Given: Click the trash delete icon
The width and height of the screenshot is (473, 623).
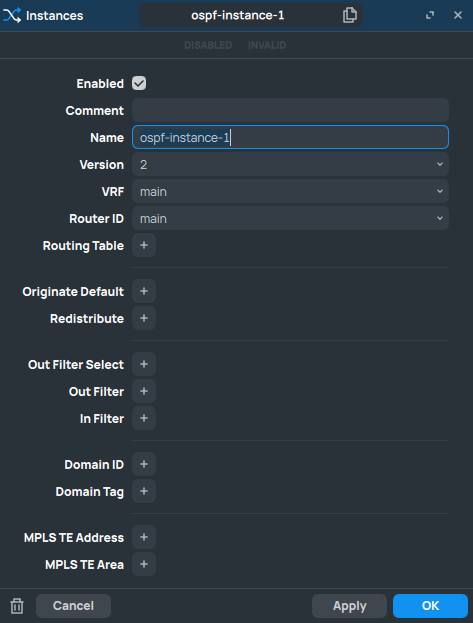Looking at the screenshot, I should point(17,606).
